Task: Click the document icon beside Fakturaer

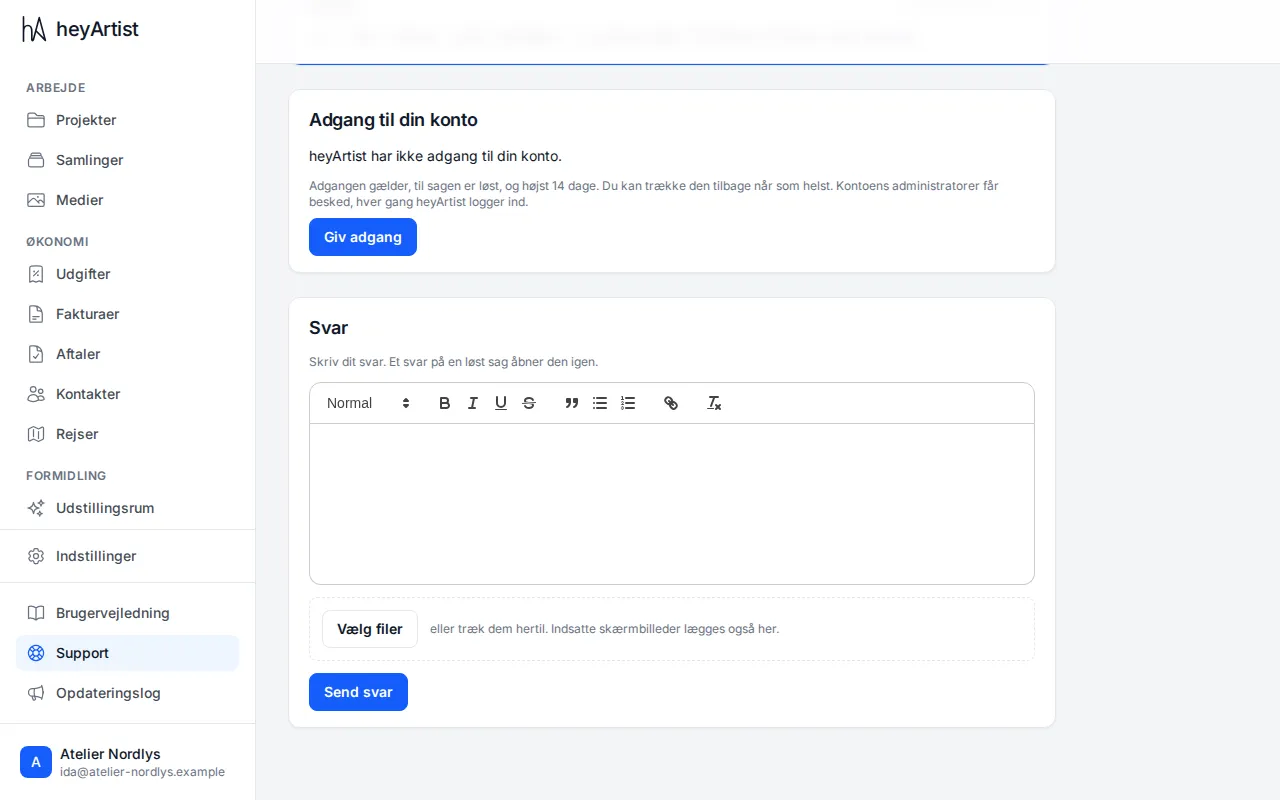Action: (x=36, y=314)
